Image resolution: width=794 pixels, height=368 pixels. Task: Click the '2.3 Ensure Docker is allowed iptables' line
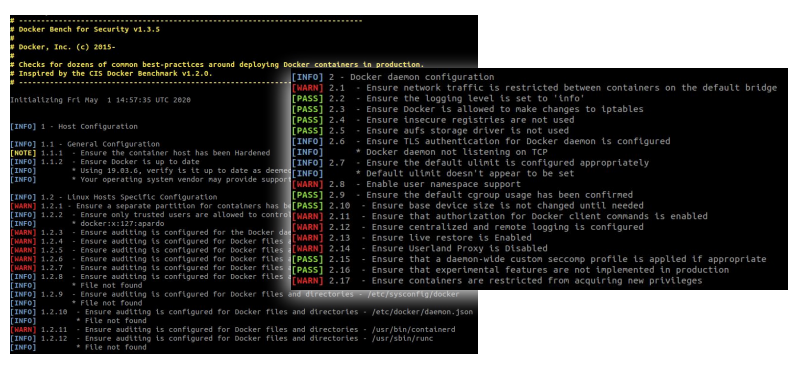[x=467, y=109]
